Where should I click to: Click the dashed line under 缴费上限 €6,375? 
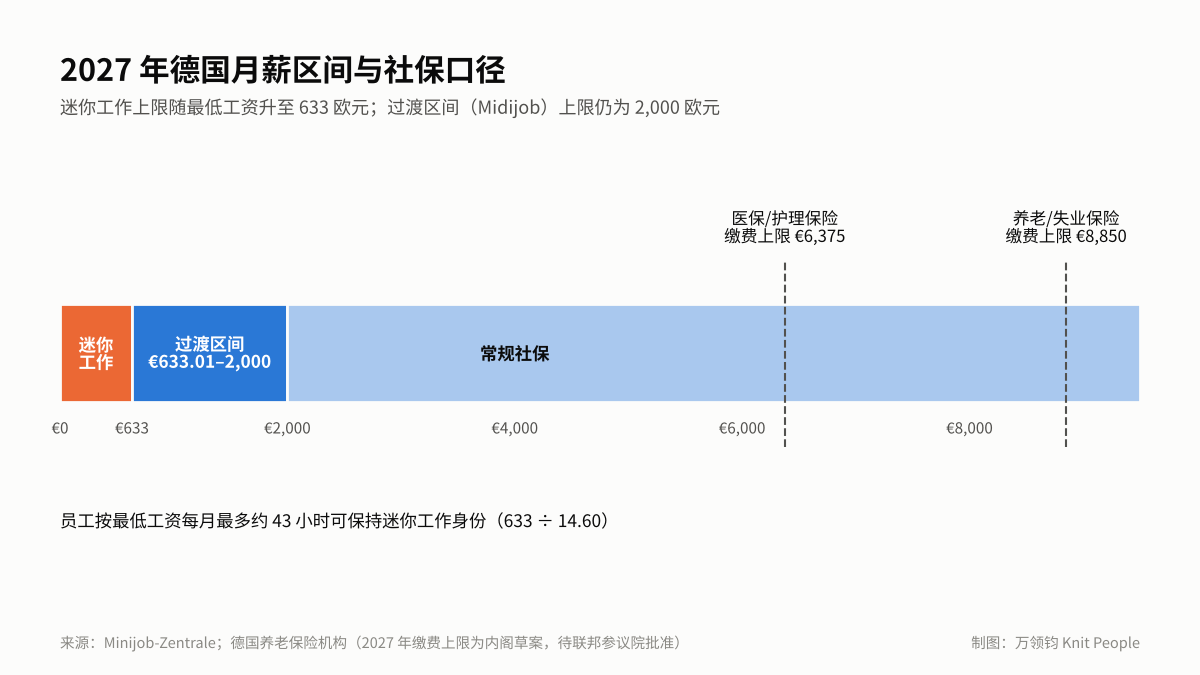coord(785,354)
